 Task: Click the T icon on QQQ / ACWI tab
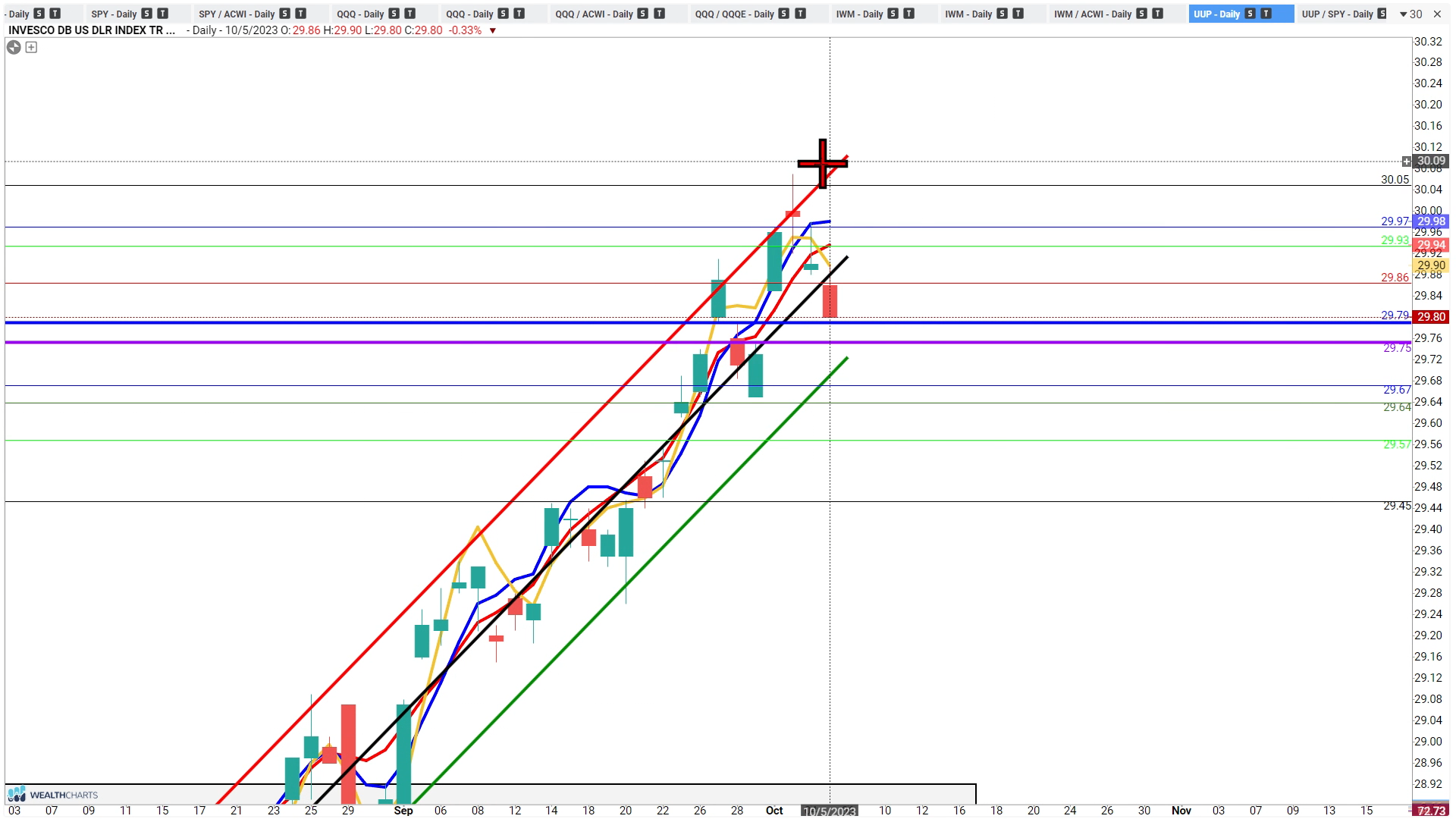(659, 14)
